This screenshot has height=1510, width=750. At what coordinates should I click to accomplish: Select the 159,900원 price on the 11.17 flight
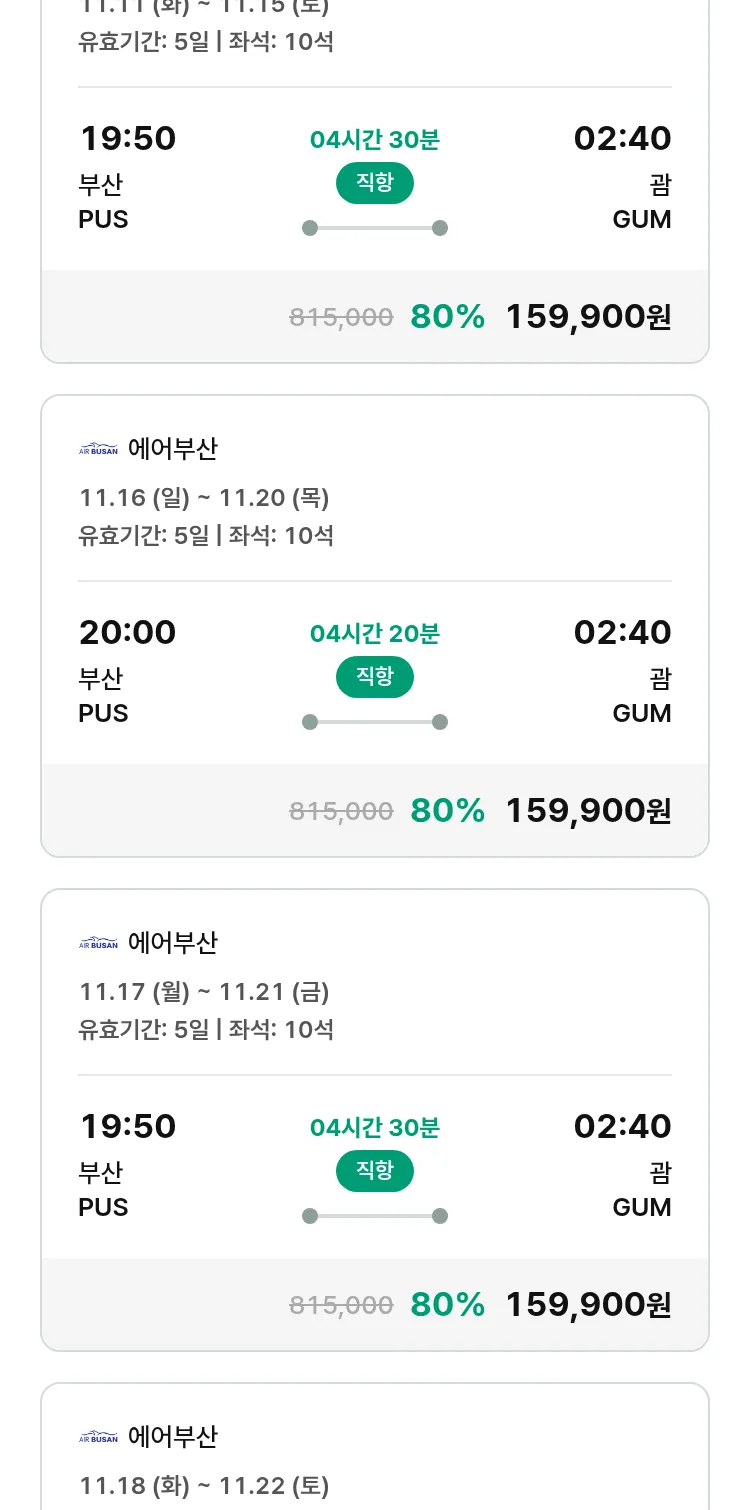588,1304
